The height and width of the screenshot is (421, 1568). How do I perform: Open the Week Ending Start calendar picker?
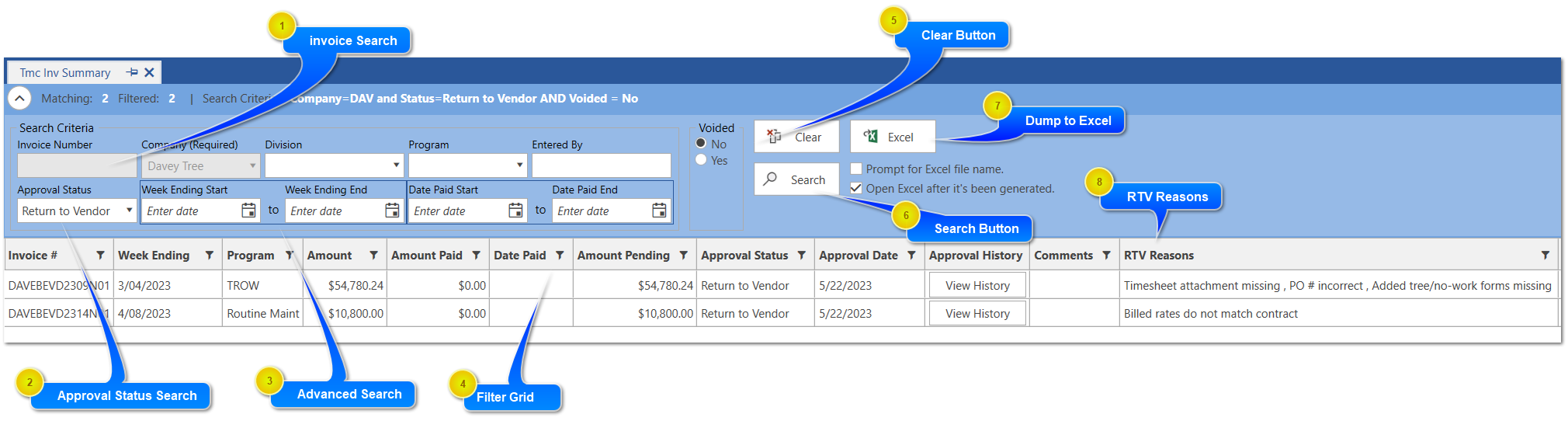click(x=248, y=210)
